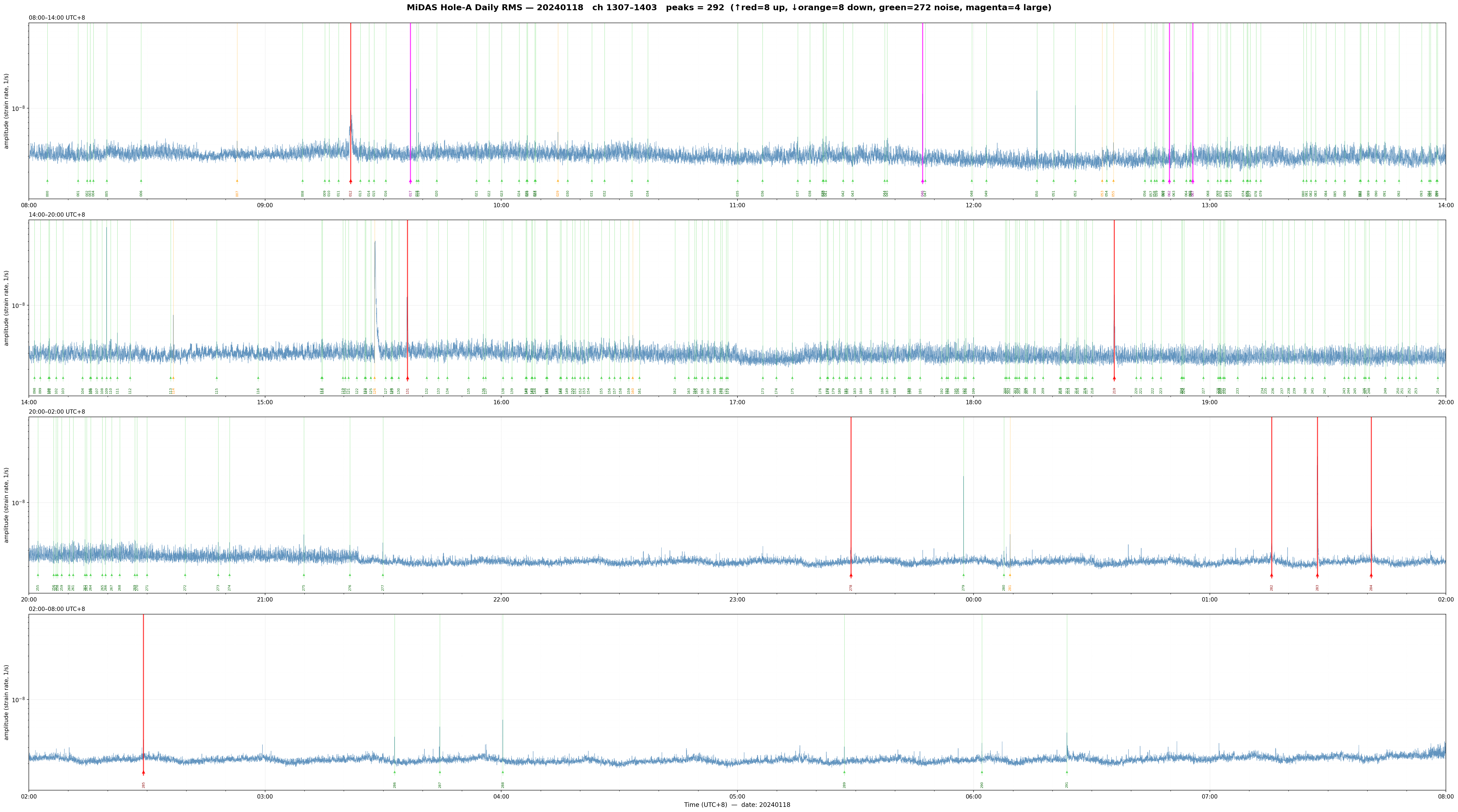
Task: Click the peak number label '276'
Action: click(350, 587)
